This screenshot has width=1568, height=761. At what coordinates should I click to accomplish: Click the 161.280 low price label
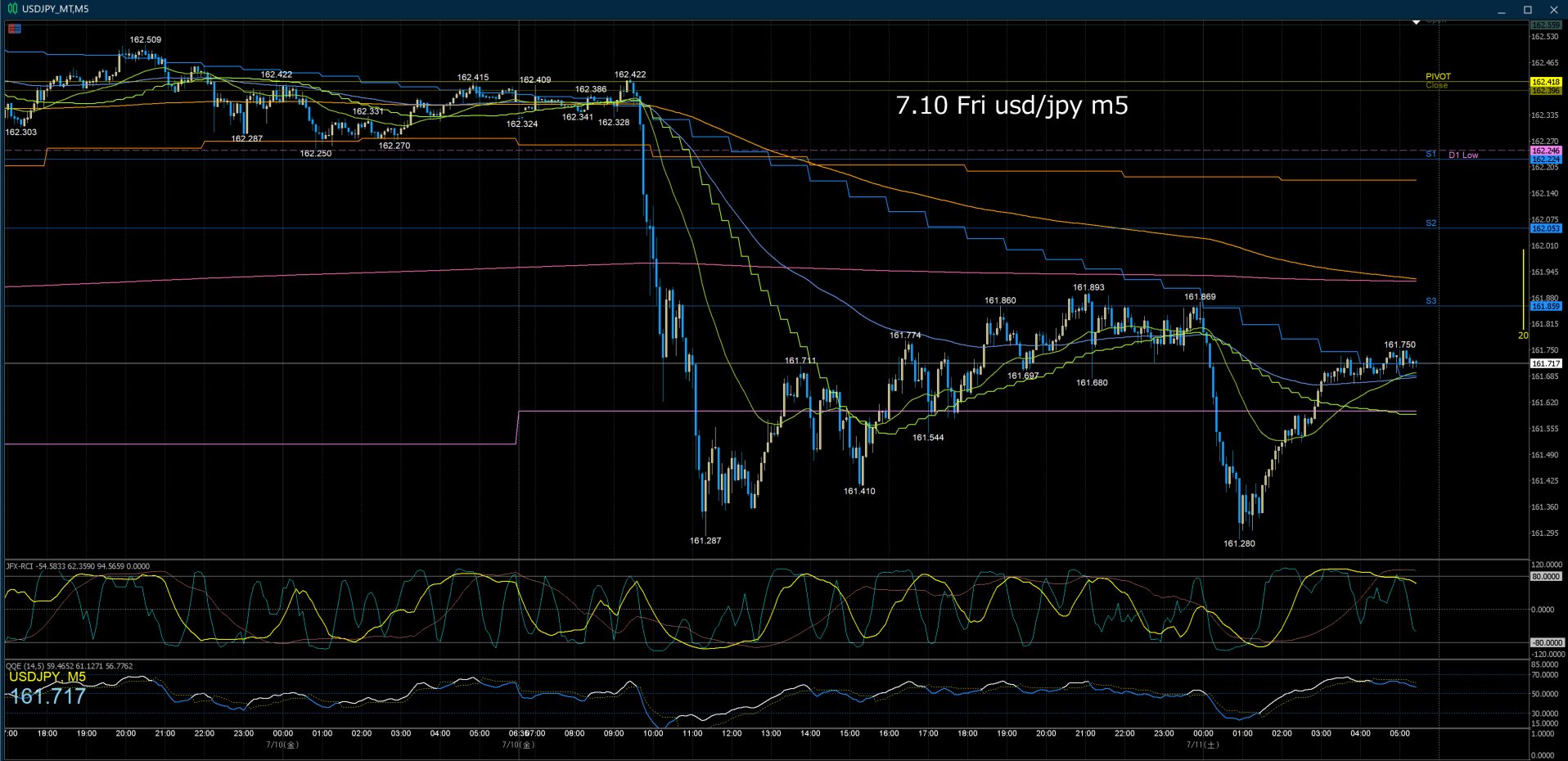[1239, 543]
